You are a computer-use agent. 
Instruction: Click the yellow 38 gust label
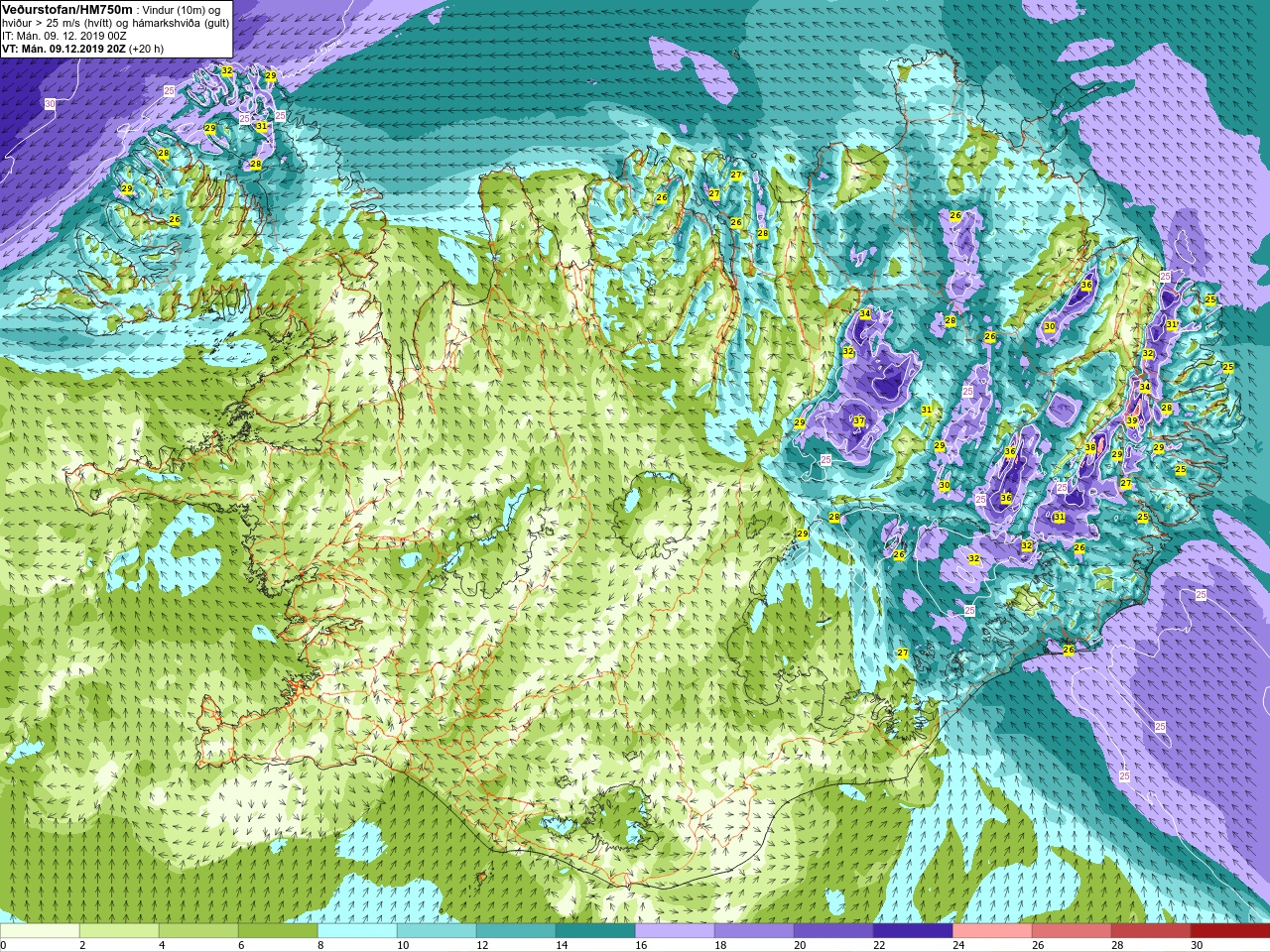1090,448
